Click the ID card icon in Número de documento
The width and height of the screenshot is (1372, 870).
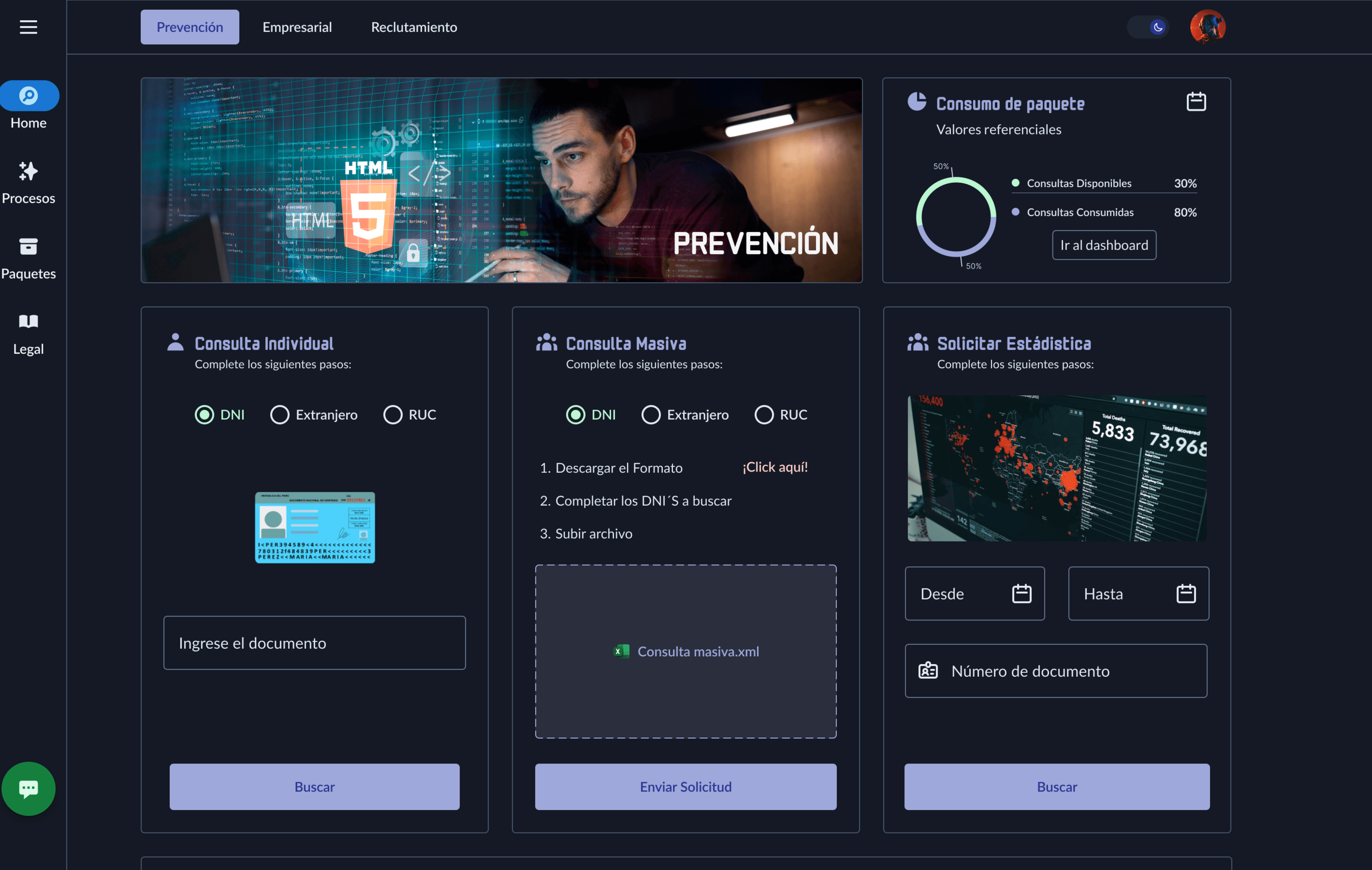(928, 670)
